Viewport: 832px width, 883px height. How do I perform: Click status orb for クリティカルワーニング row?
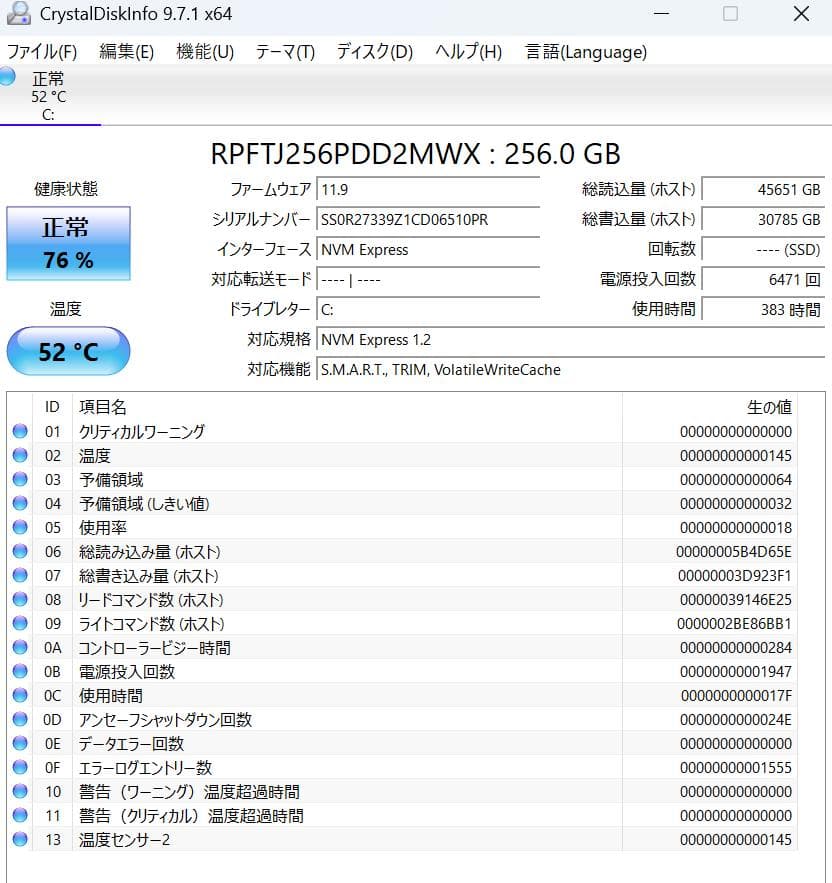click(x=20, y=431)
